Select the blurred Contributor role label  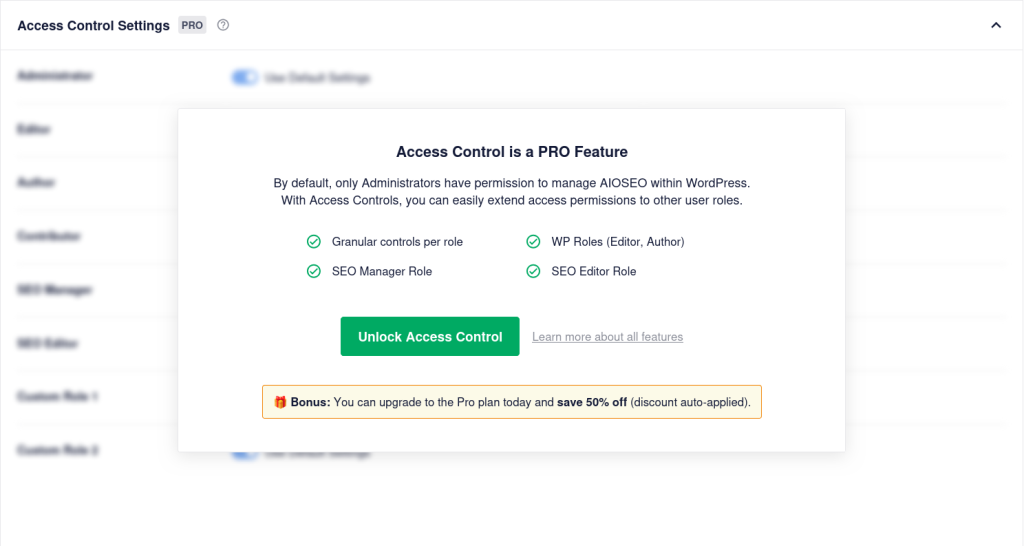pos(49,236)
